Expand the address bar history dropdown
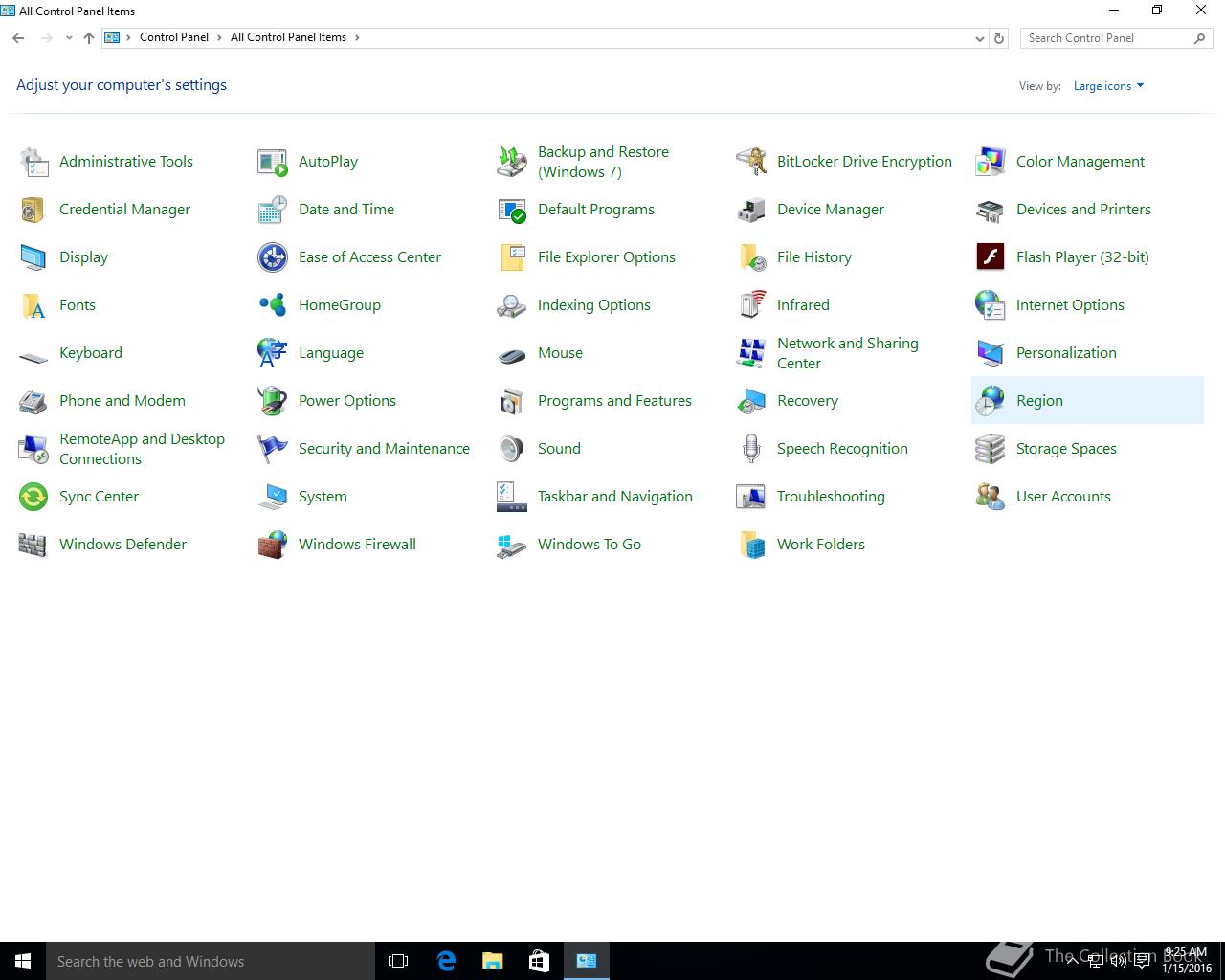The image size is (1225, 980). coord(979,38)
